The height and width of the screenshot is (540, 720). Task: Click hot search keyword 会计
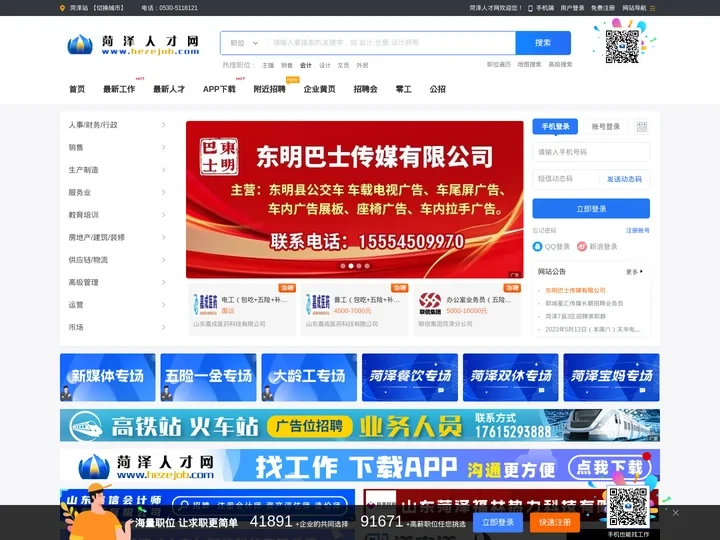pos(306,65)
